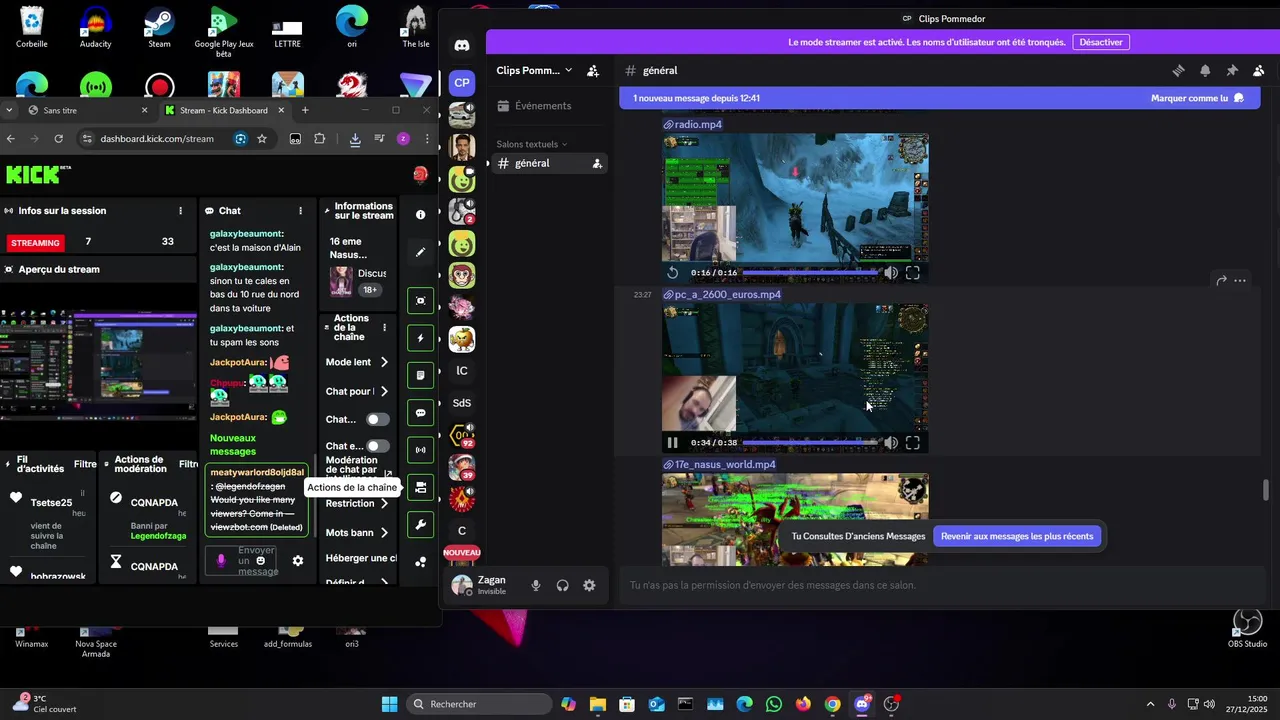Click the wrench tools icon in Kick sidebar
The height and width of the screenshot is (720, 1280).
pos(420,524)
